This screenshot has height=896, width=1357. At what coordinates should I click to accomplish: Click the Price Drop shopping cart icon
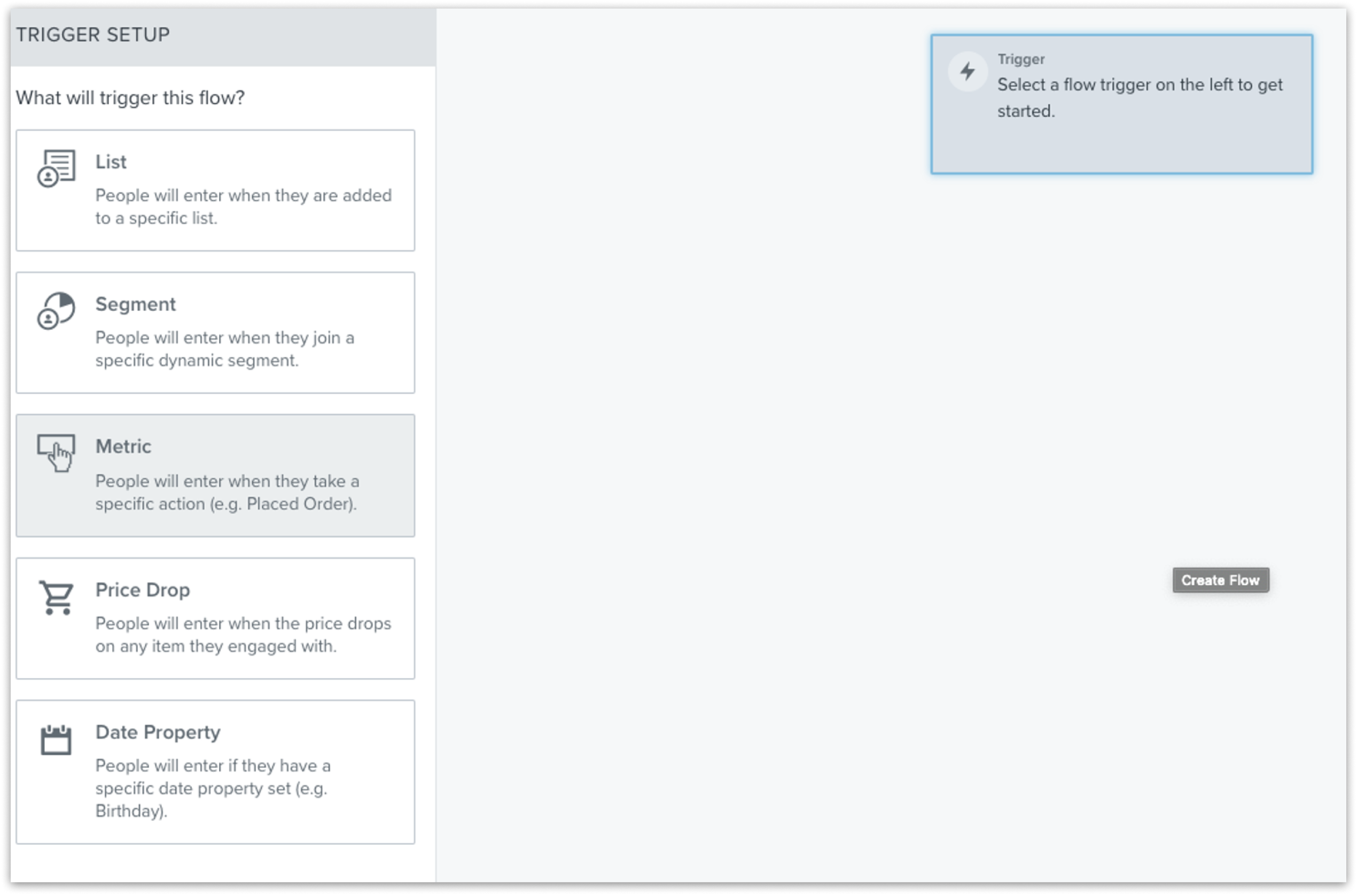[56, 597]
